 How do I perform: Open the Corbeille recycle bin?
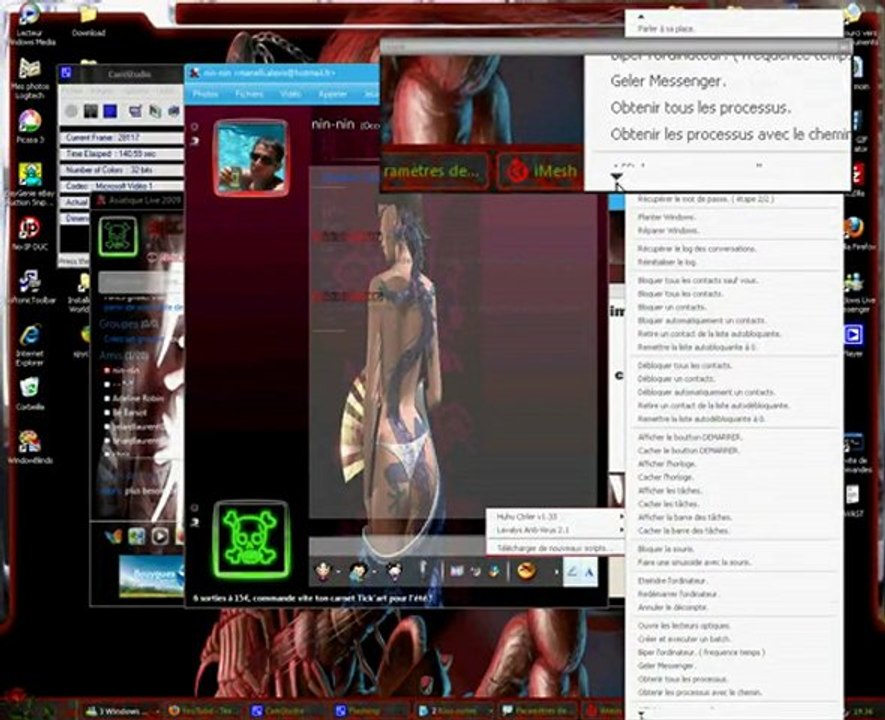tap(29, 394)
